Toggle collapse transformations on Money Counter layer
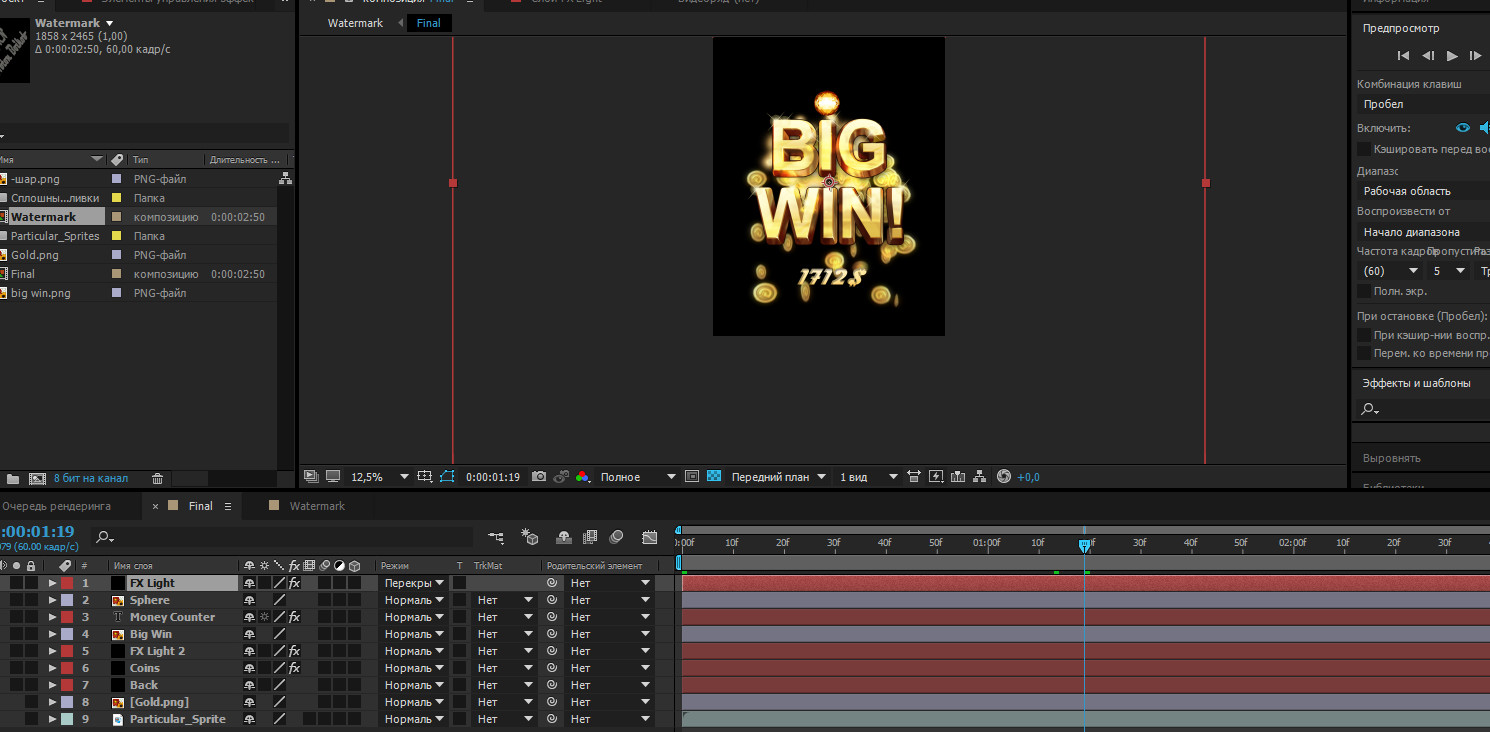This screenshot has width=1490, height=732. pyautogui.click(x=264, y=617)
